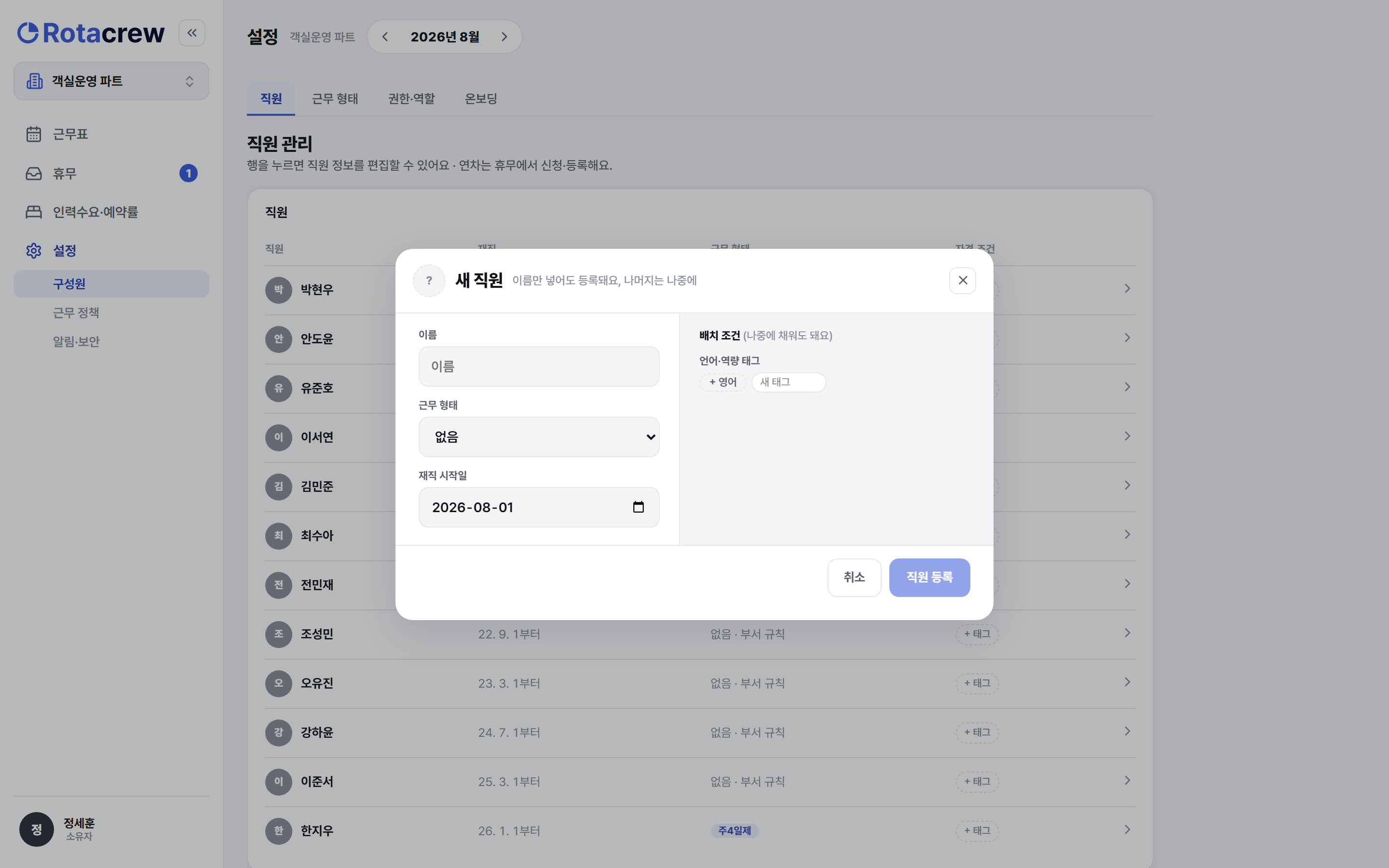Add tag for 강하윤 with + 태그
1389x868 pixels.
[977, 732]
